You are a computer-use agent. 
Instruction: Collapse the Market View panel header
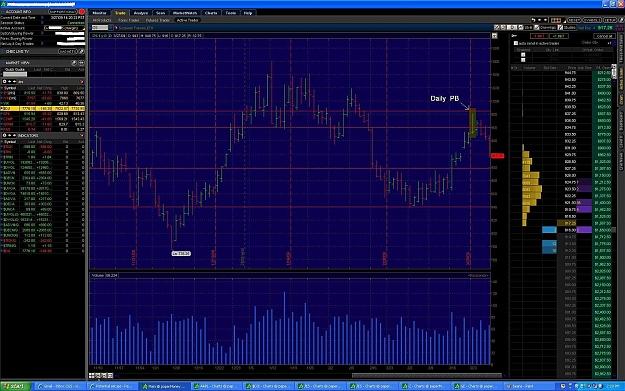[x=3, y=63]
